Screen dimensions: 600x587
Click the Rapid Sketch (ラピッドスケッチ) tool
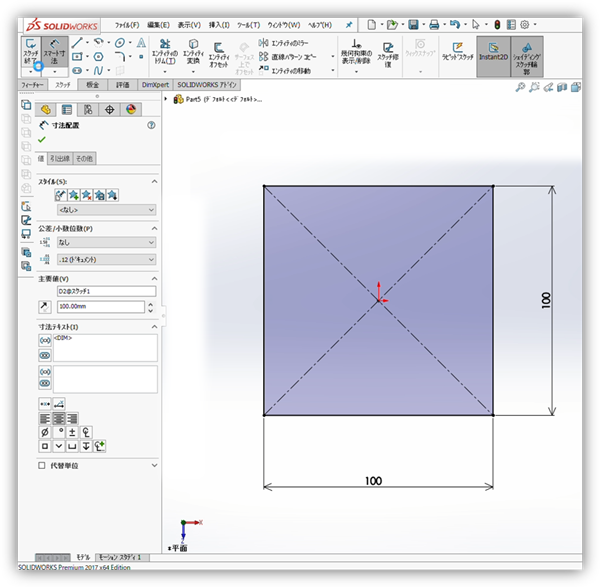pos(458,52)
